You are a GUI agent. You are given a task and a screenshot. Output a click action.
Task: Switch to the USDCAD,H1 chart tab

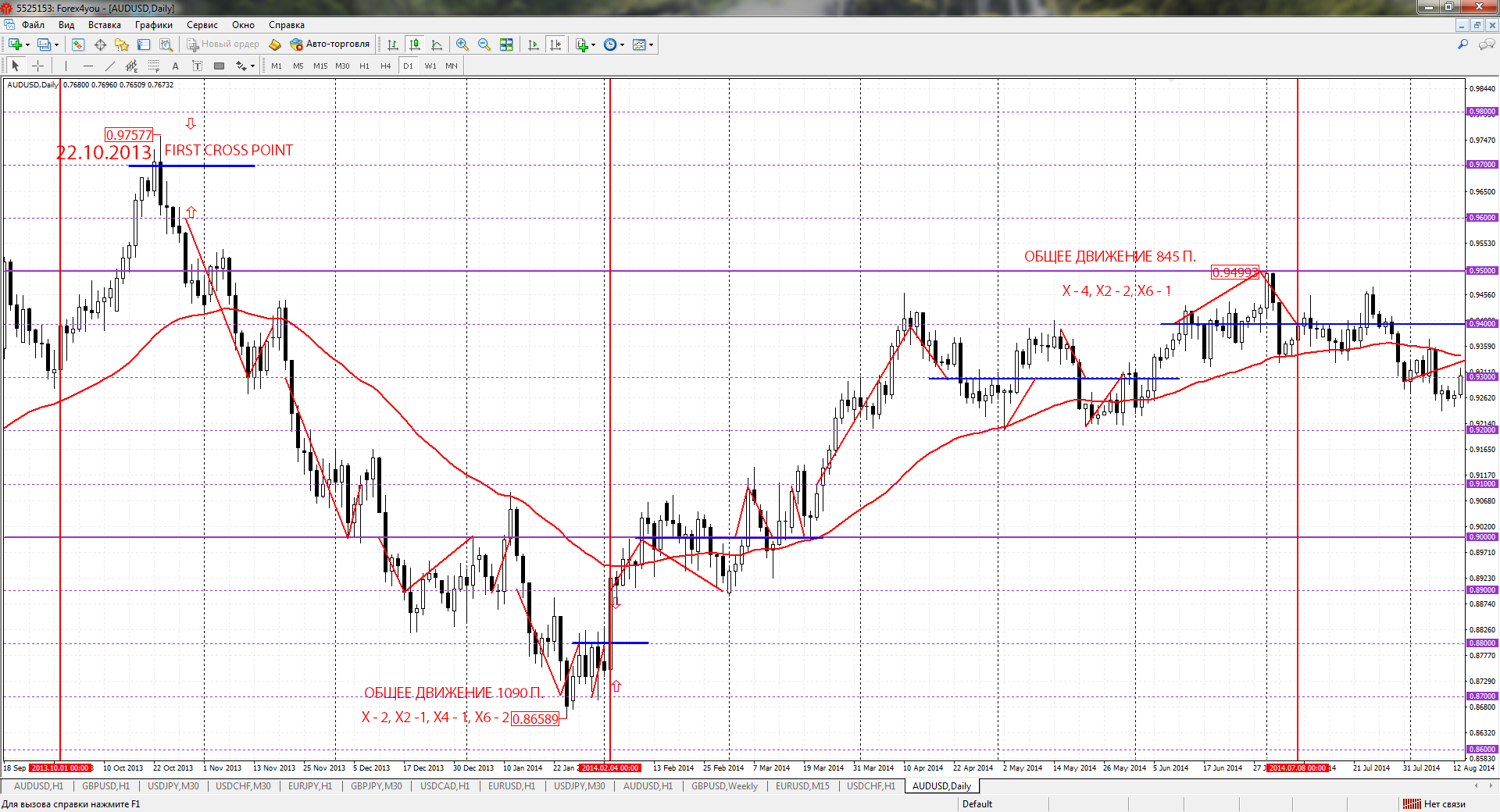(445, 786)
